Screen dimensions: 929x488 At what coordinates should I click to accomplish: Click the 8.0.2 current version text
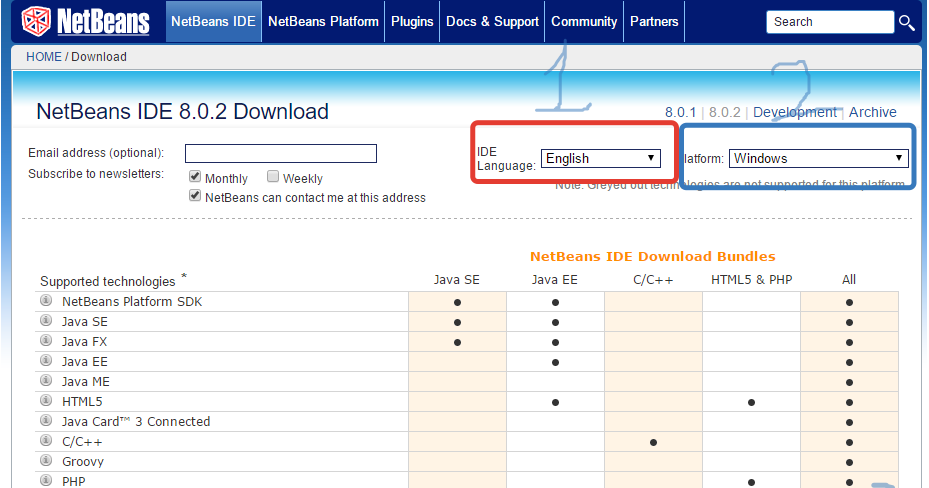[x=725, y=113]
